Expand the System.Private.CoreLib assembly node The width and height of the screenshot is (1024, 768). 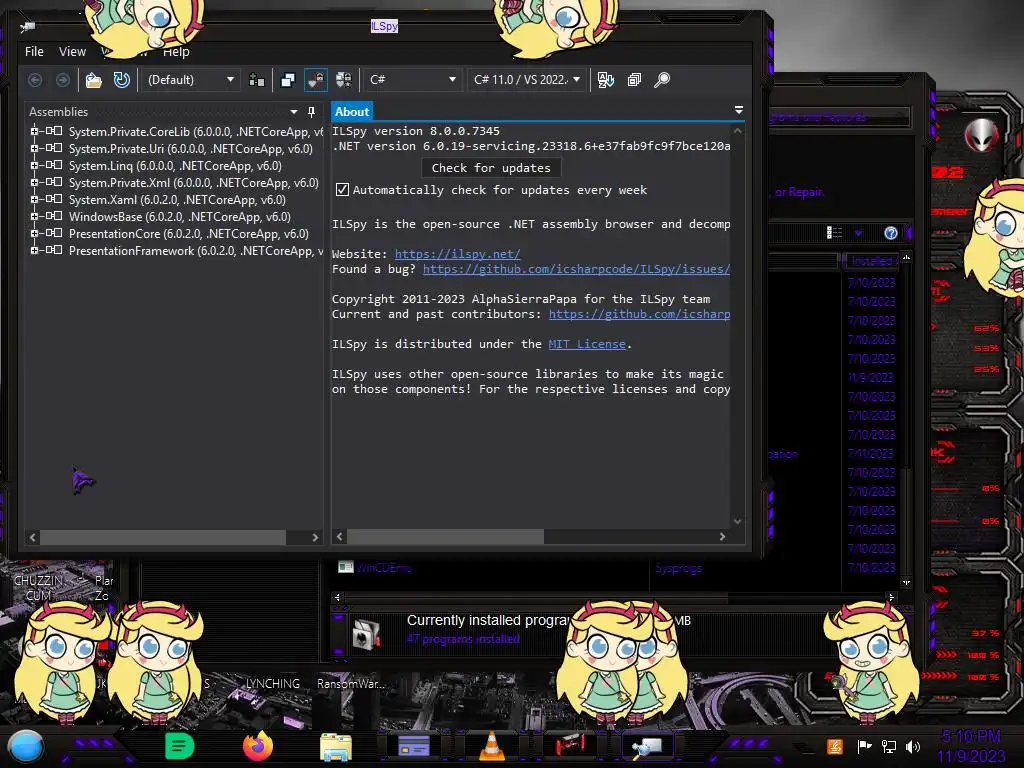(x=34, y=131)
